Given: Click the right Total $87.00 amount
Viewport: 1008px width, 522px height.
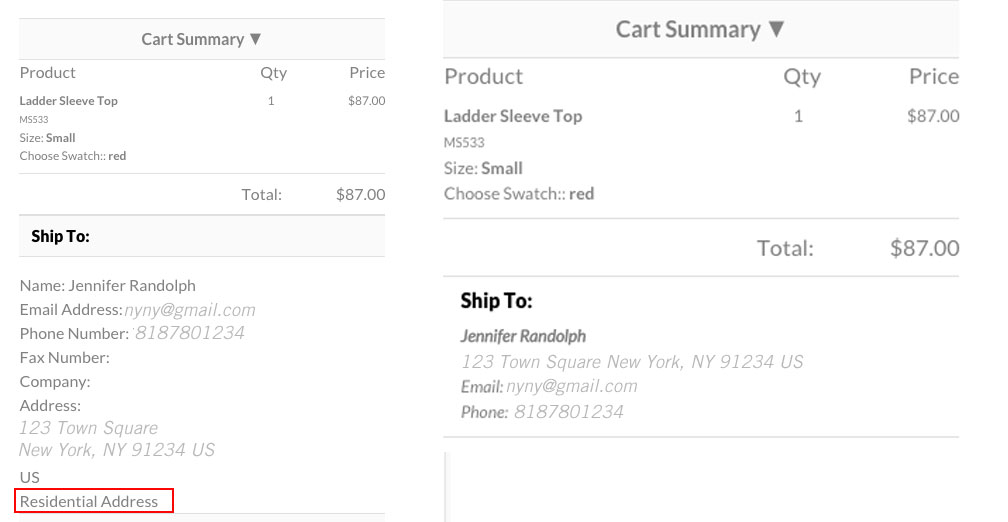Looking at the screenshot, I should (x=924, y=248).
